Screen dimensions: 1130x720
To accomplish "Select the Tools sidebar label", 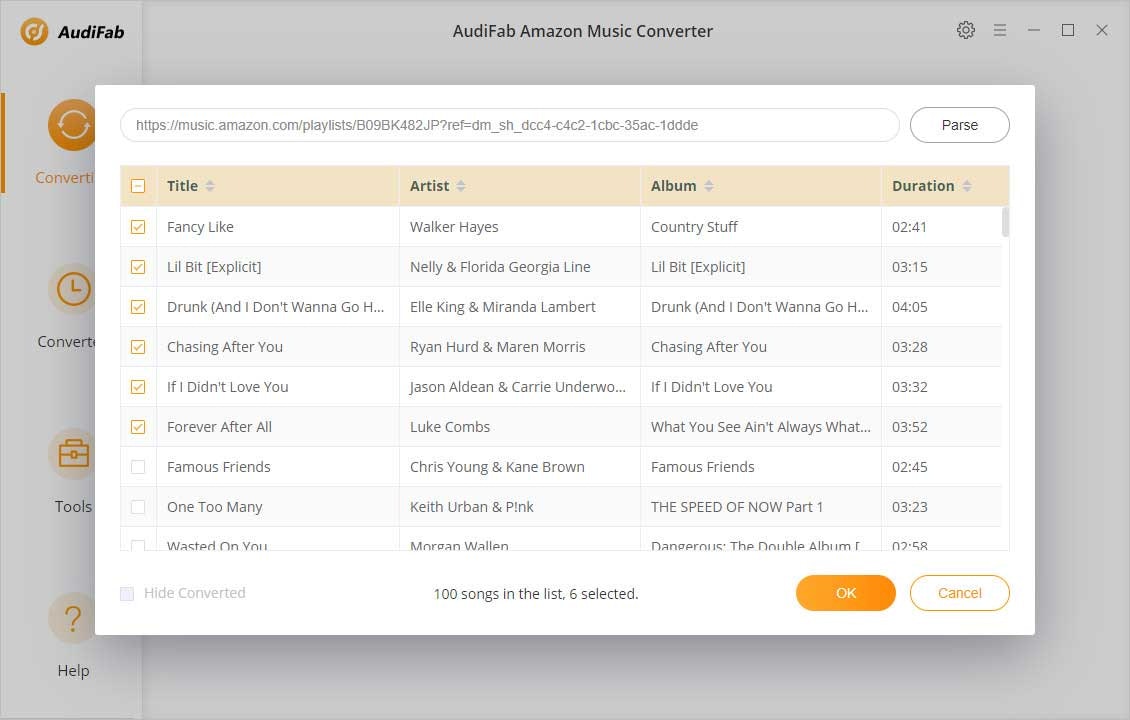I will click(74, 507).
